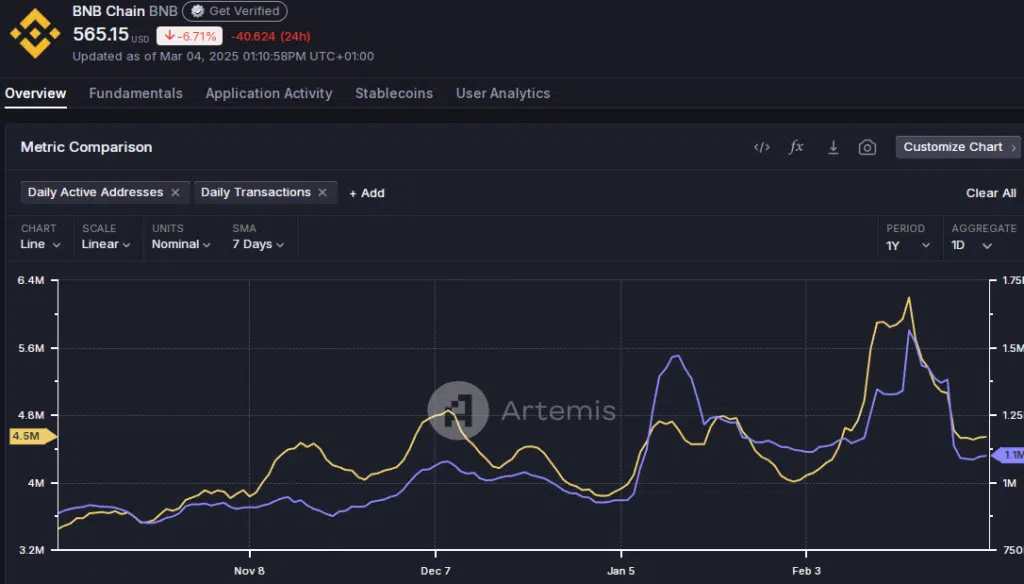
Task: Download the chart data
Action: (833, 148)
